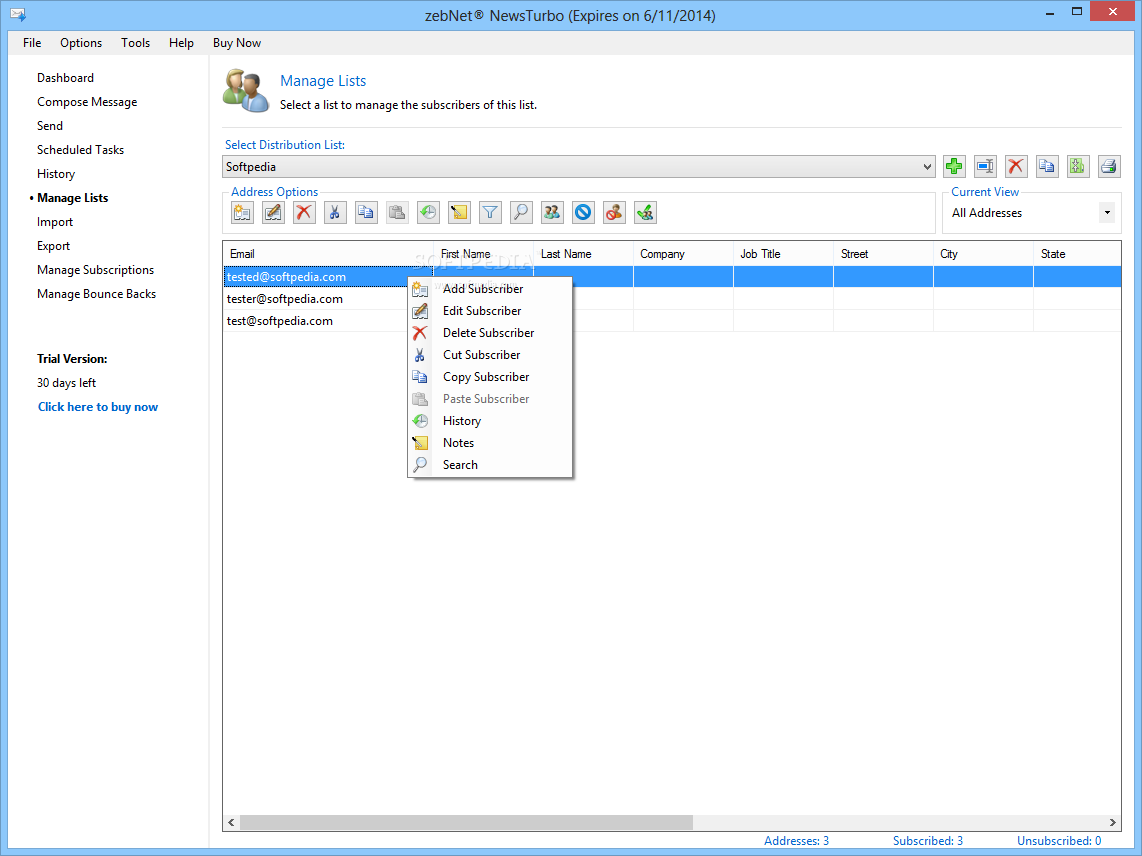
Task: Sort by the State column header
Action: (1077, 254)
